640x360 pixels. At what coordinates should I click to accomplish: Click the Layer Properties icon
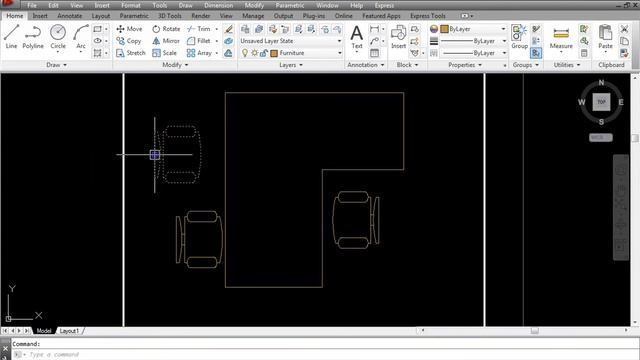pyautogui.click(x=245, y=29)
